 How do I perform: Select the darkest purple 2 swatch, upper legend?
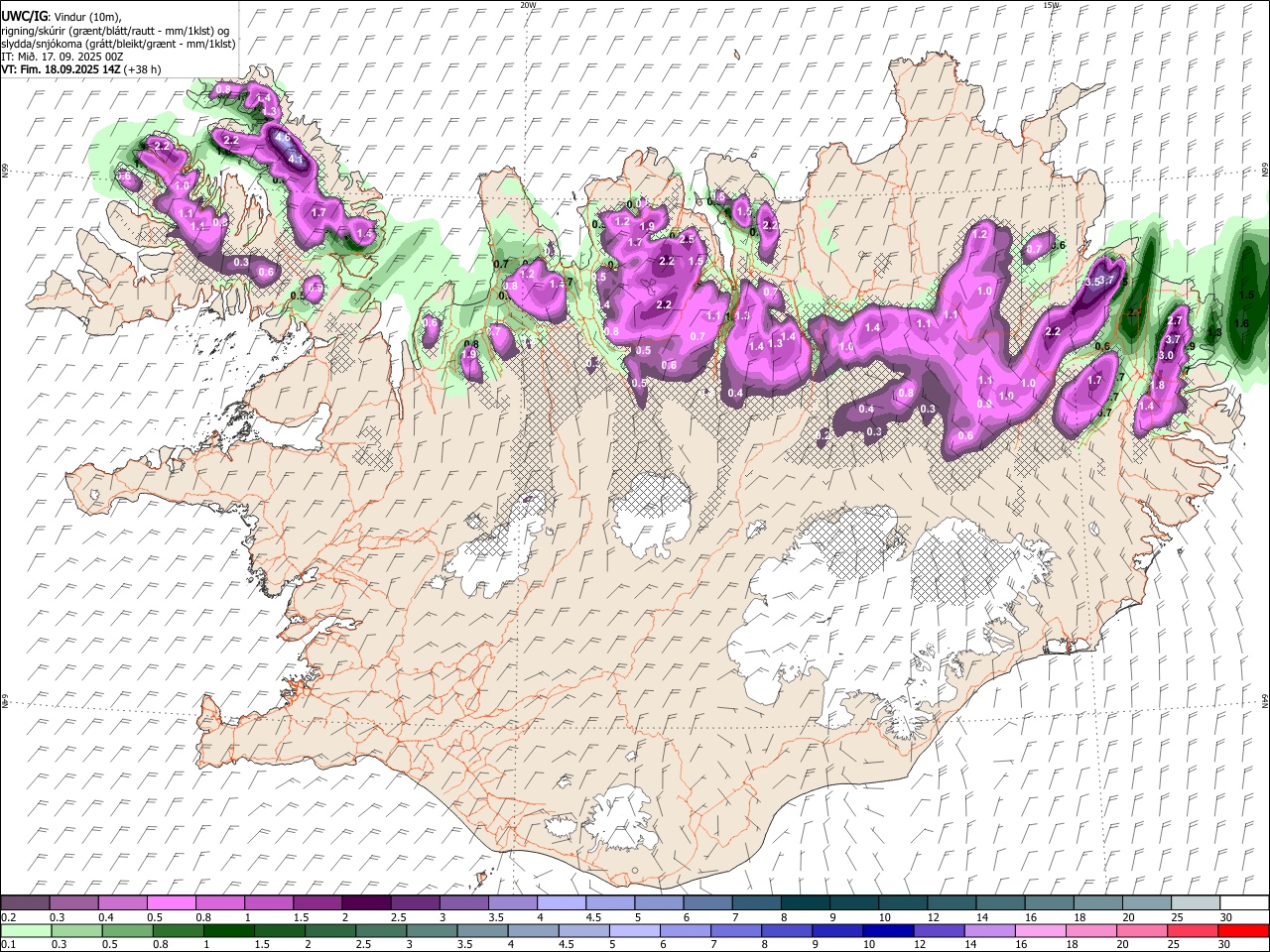tap(365, 902)
